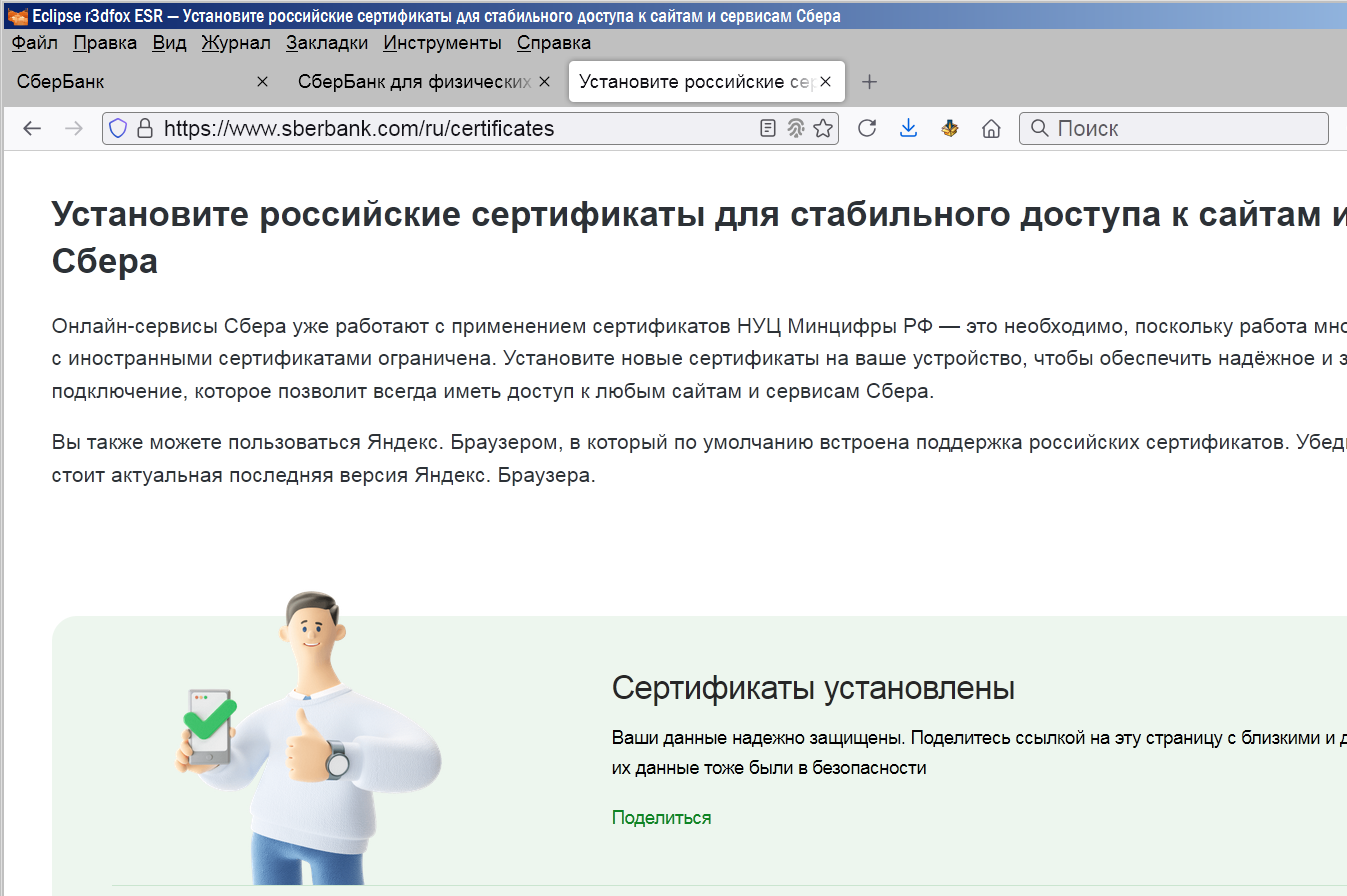Open the Правка menu
The height and width of the screenshot is (896, 1347).
[105, 43]
